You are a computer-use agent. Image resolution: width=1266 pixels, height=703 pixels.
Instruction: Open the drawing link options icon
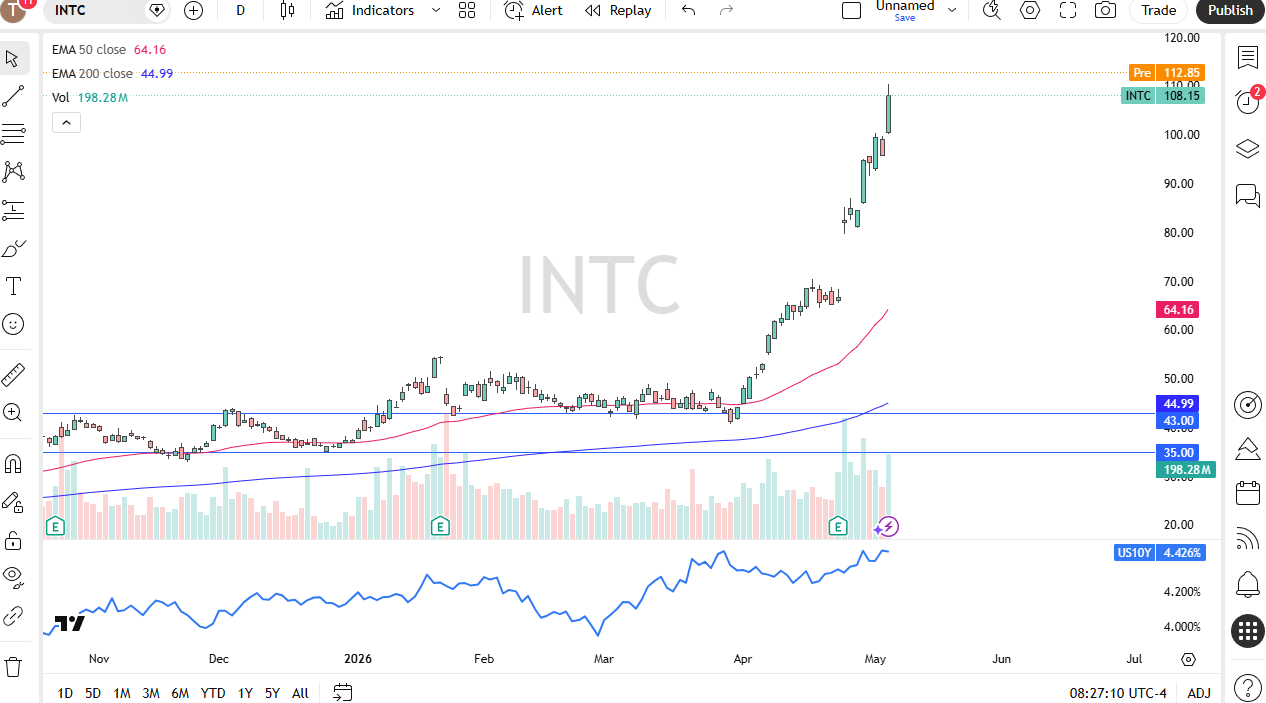[13, 616]
